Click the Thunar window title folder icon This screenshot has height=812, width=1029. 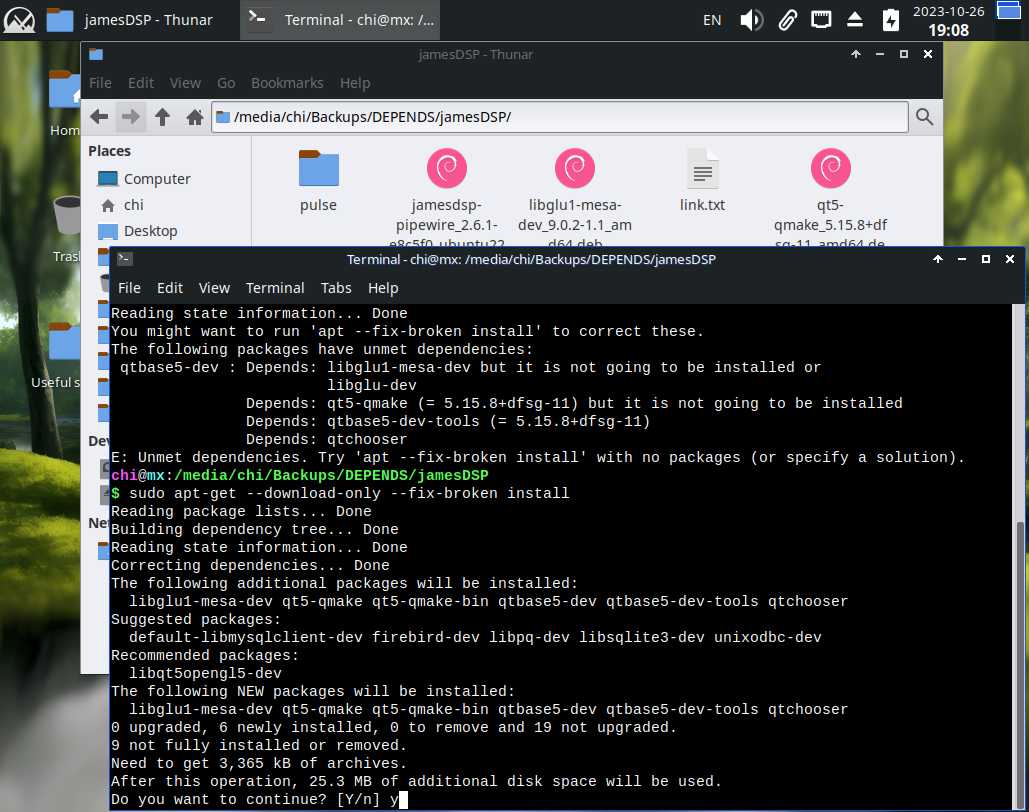(x=96, y=54)
